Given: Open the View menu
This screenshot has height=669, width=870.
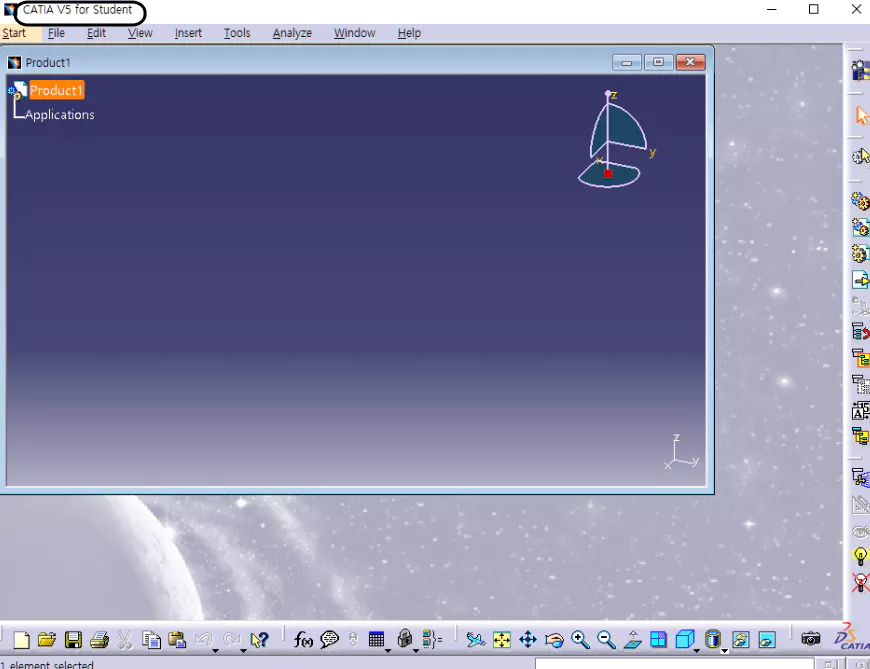Looking at the screenshot, I should 140,33.
